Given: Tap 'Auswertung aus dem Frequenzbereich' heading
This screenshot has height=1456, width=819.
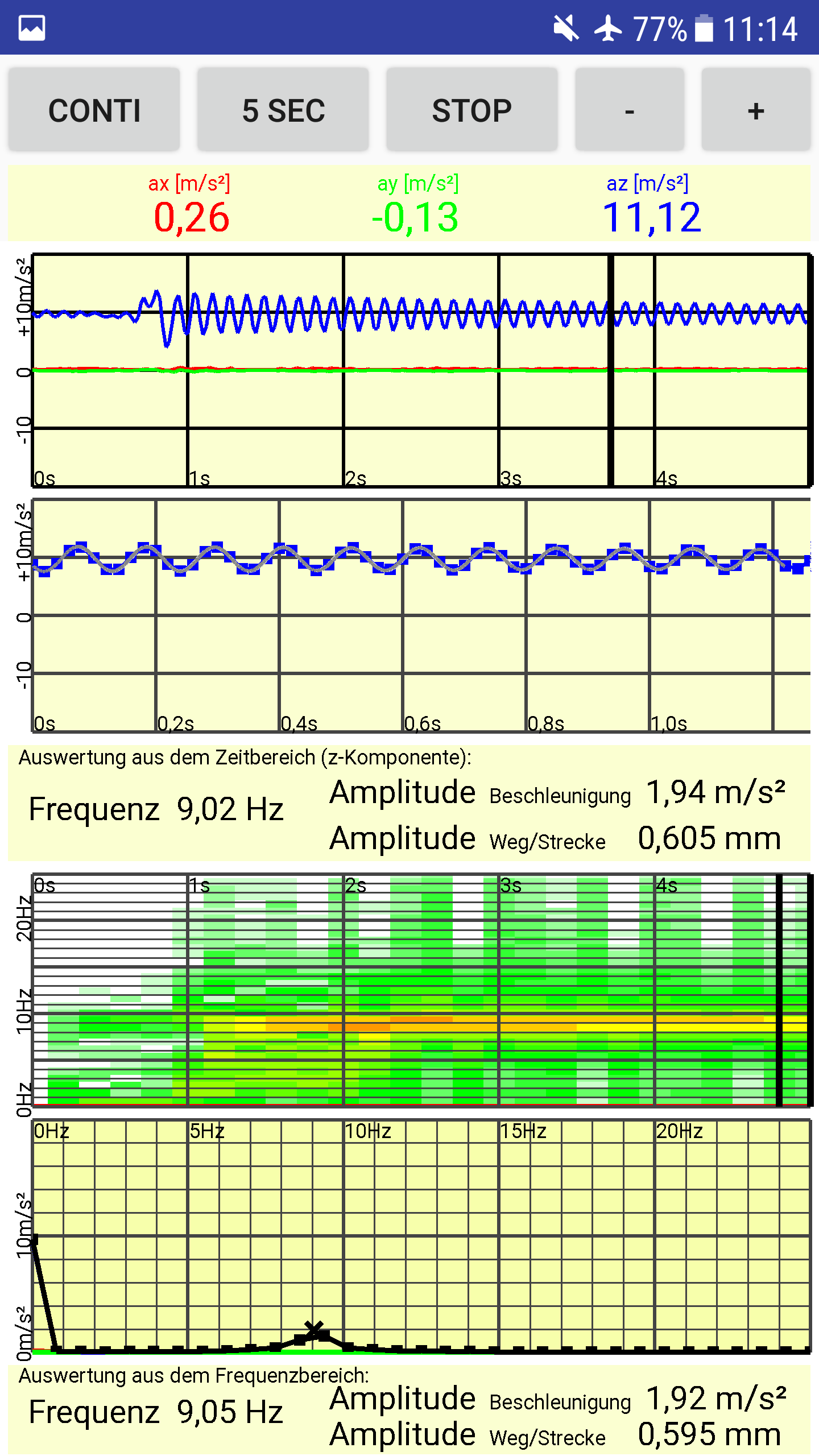Looking at the screenshot, I should 194,1375.
